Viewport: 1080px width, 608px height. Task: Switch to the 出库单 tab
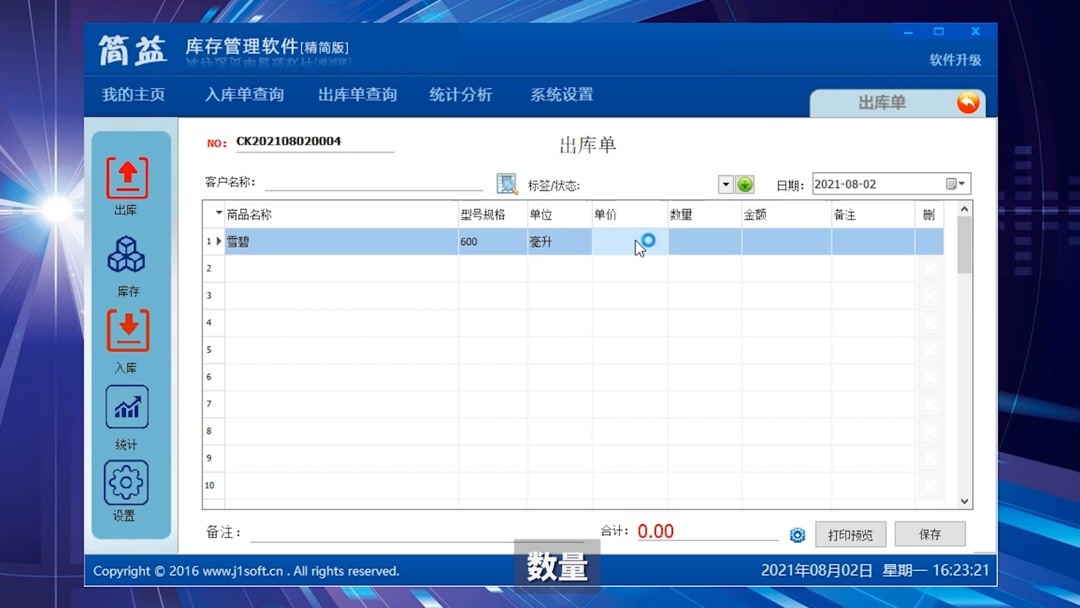(875, 101)
